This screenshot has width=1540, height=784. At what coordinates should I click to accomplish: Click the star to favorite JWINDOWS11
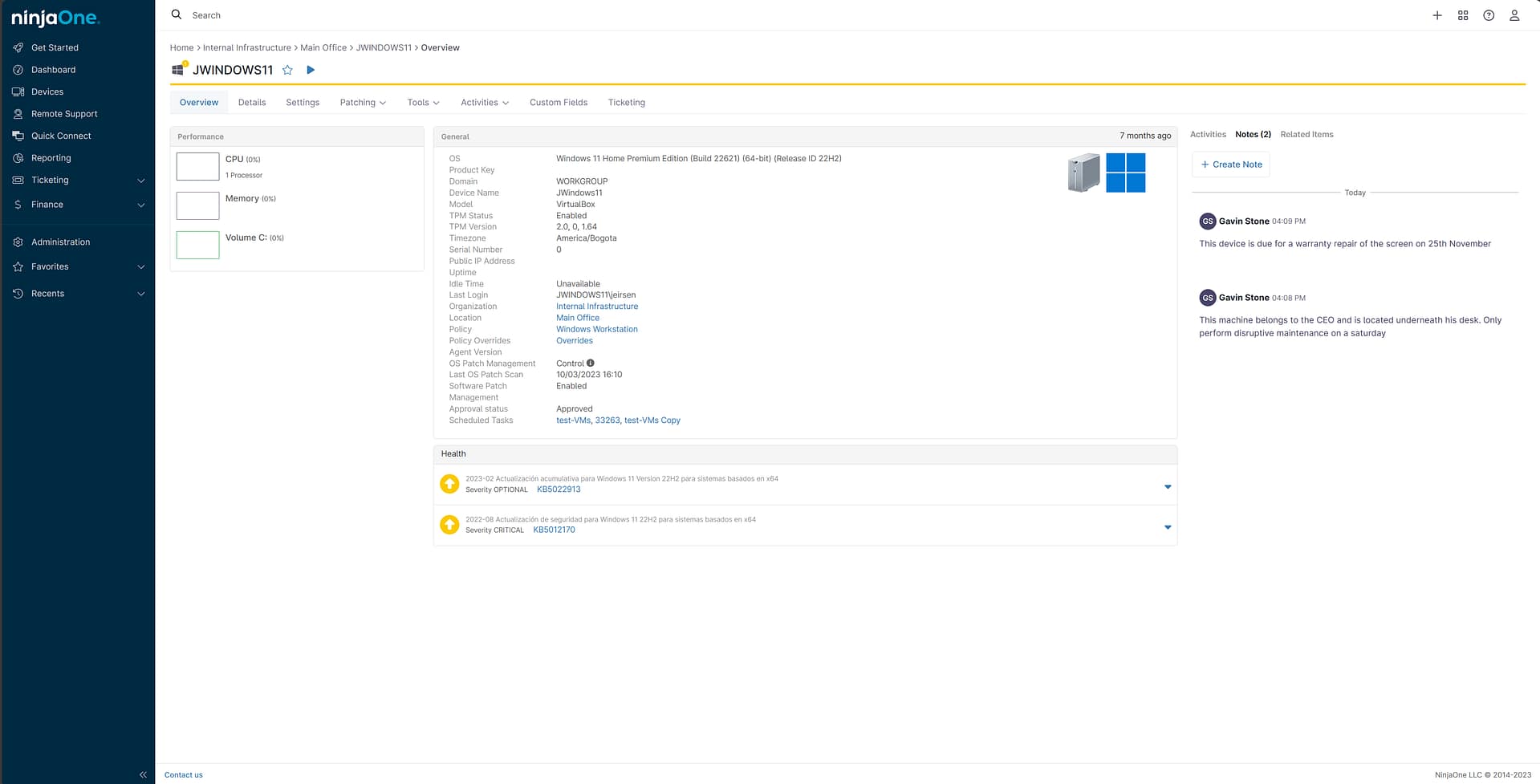287,70
